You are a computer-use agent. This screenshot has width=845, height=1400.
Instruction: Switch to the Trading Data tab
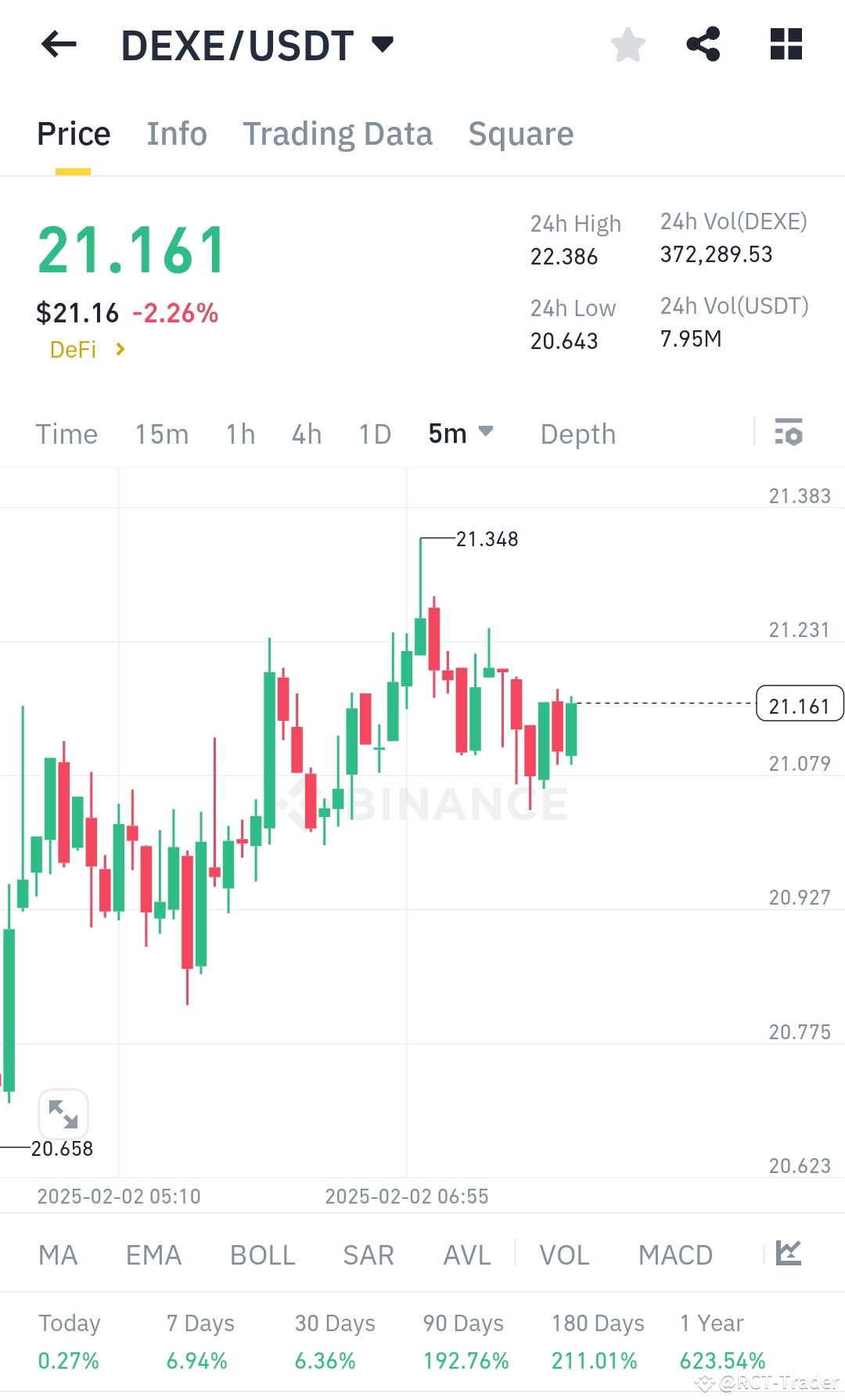tap(338, 133)
